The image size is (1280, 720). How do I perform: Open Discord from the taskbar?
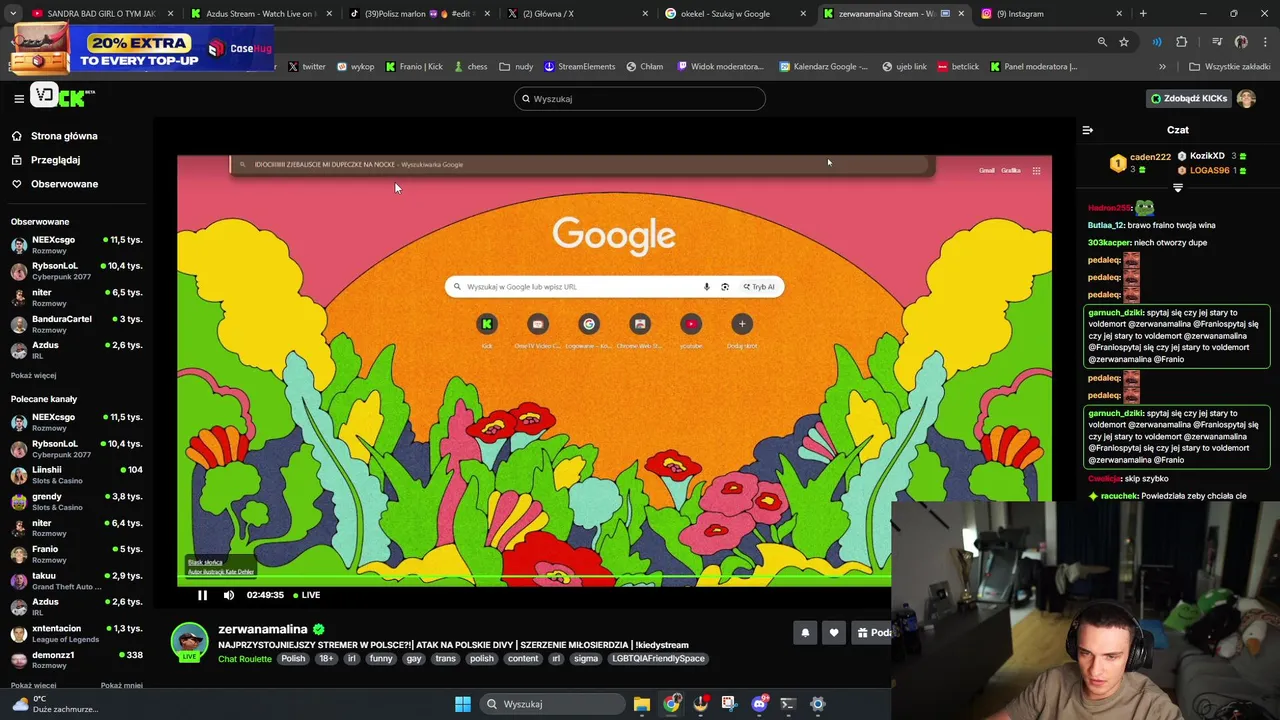(759, 704)
